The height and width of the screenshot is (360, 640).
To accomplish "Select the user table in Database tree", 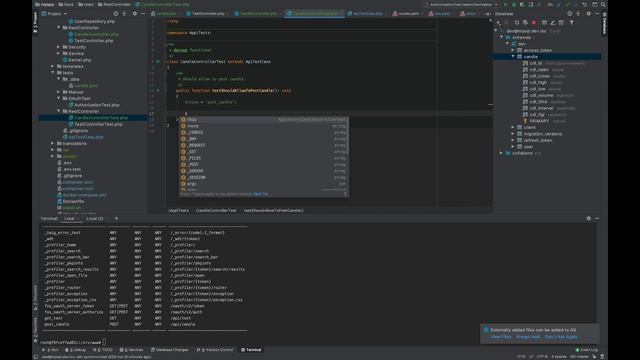I will pyautogui.click(x=529, y=147).
